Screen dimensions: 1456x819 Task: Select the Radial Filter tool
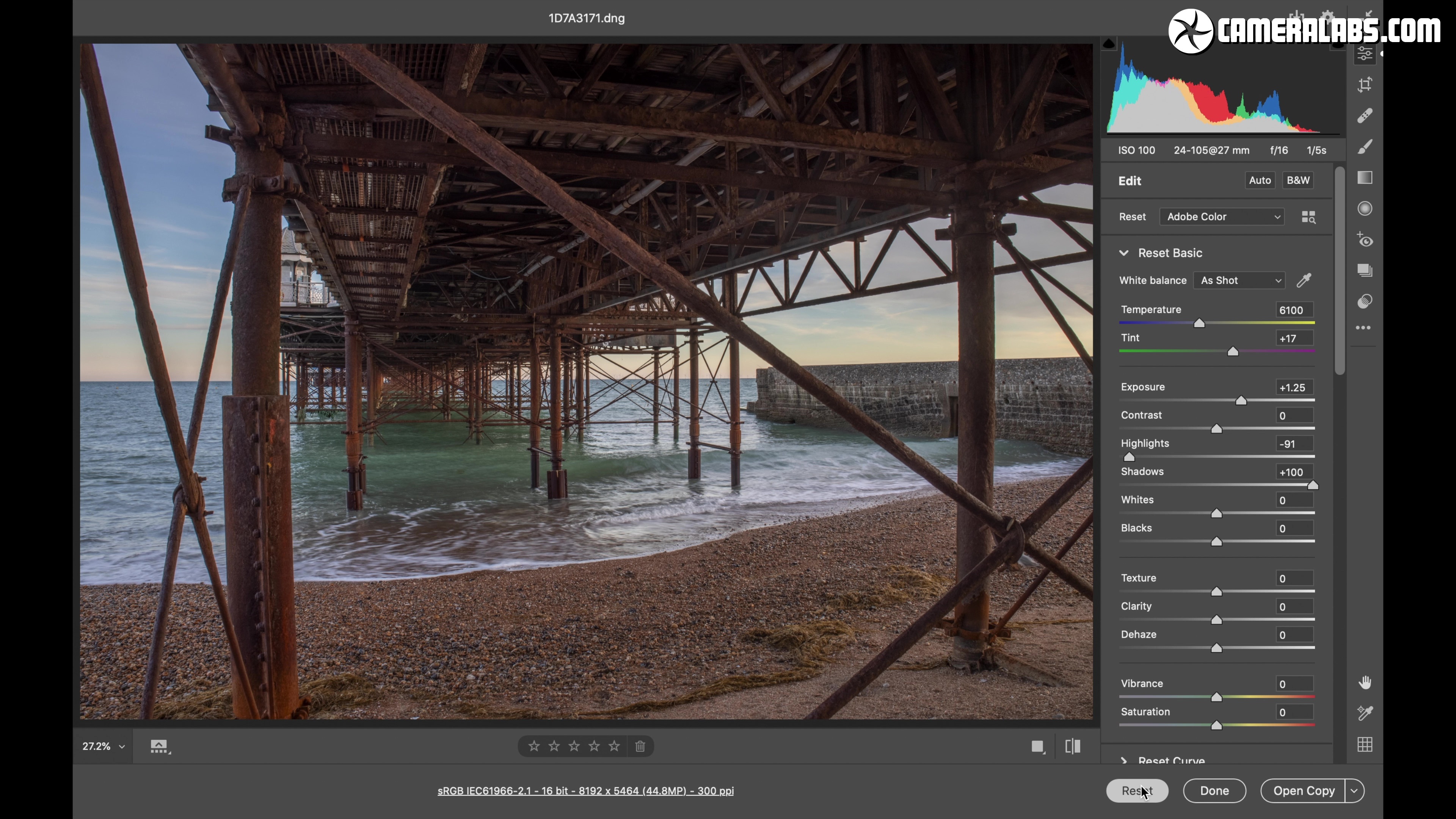1365,209
